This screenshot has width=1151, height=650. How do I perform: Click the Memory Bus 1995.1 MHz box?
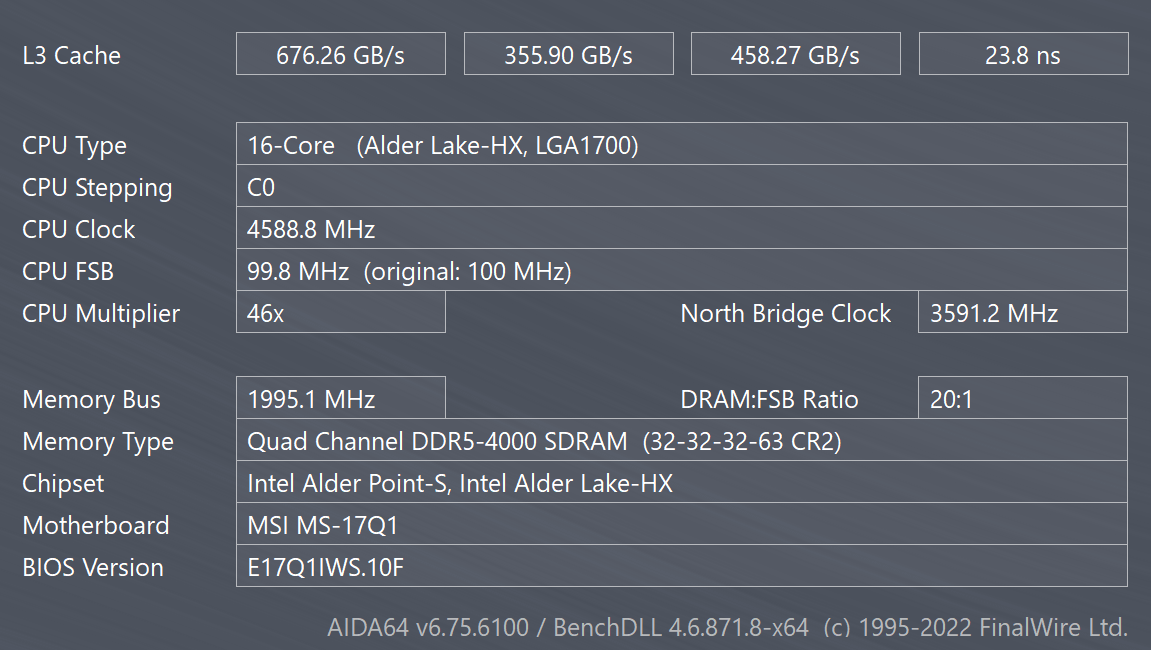[x=340, y=400]
